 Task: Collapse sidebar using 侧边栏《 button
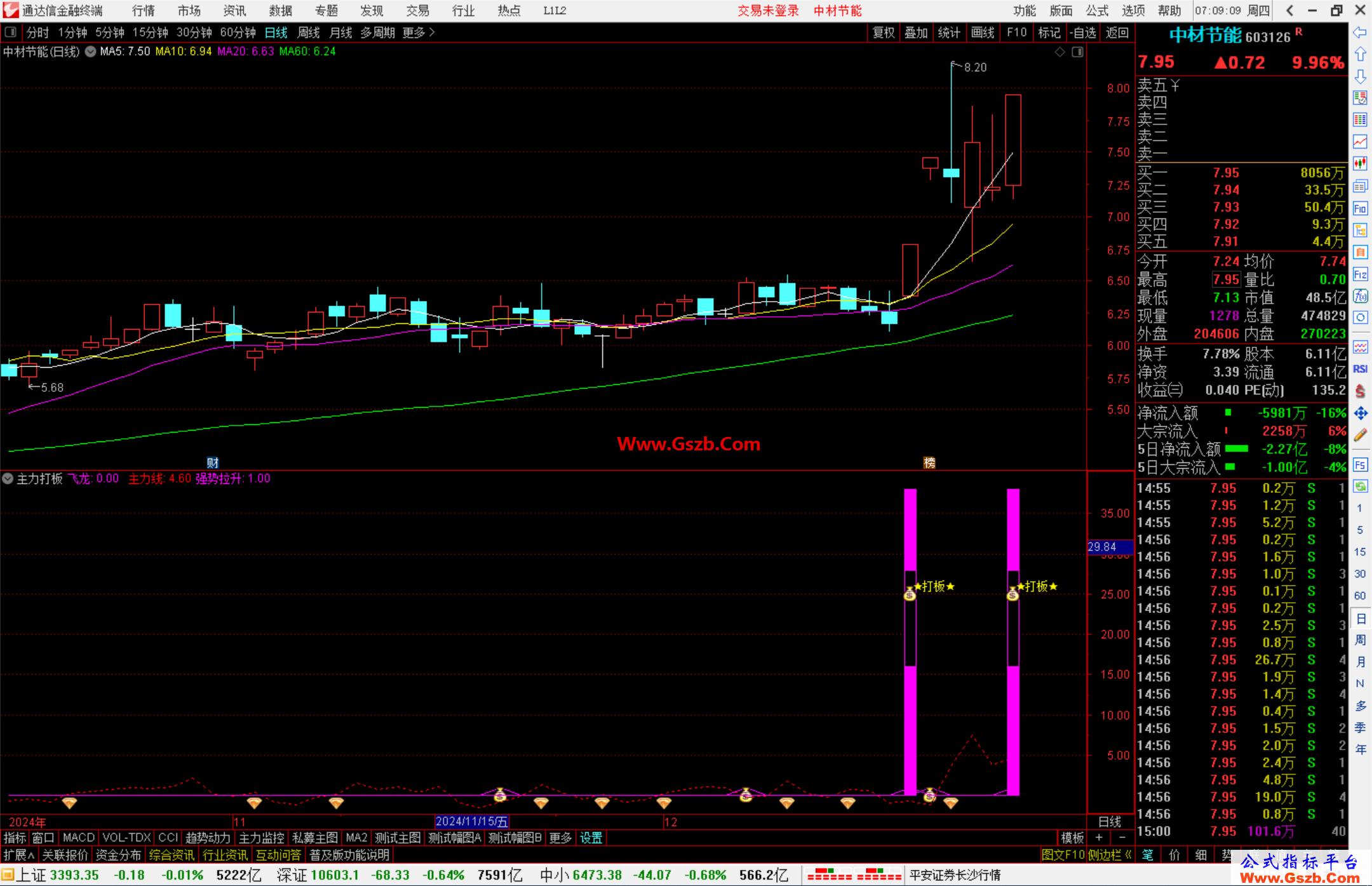coord(1110,855)
